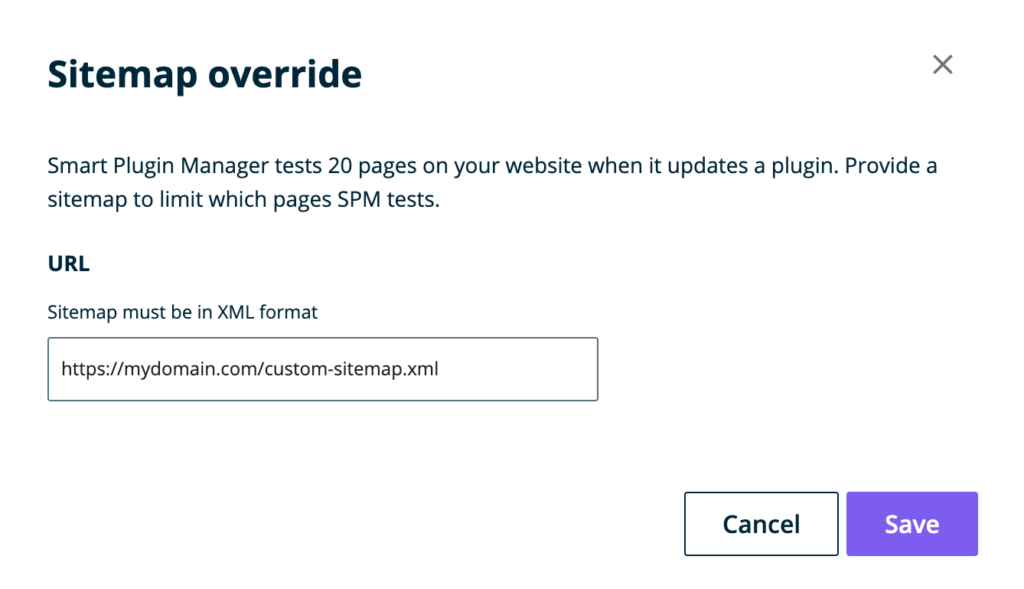Click the empty right end of URL field

(540, 369)
